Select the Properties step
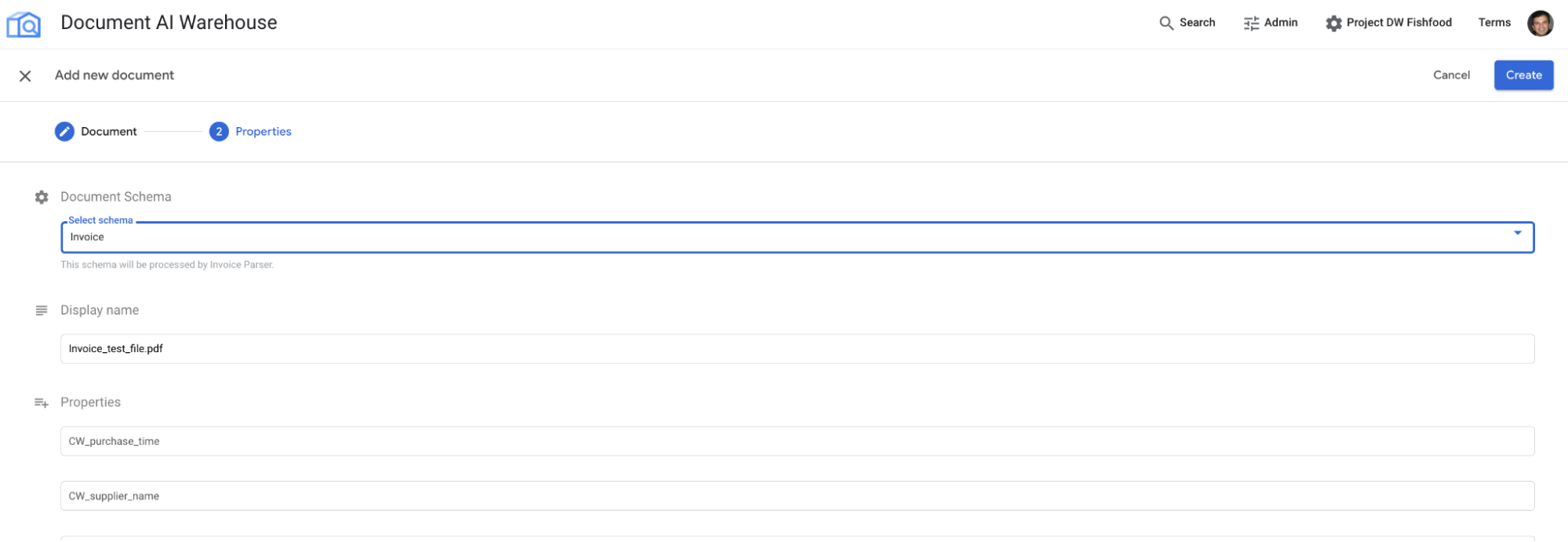 [x=263, y=132]
